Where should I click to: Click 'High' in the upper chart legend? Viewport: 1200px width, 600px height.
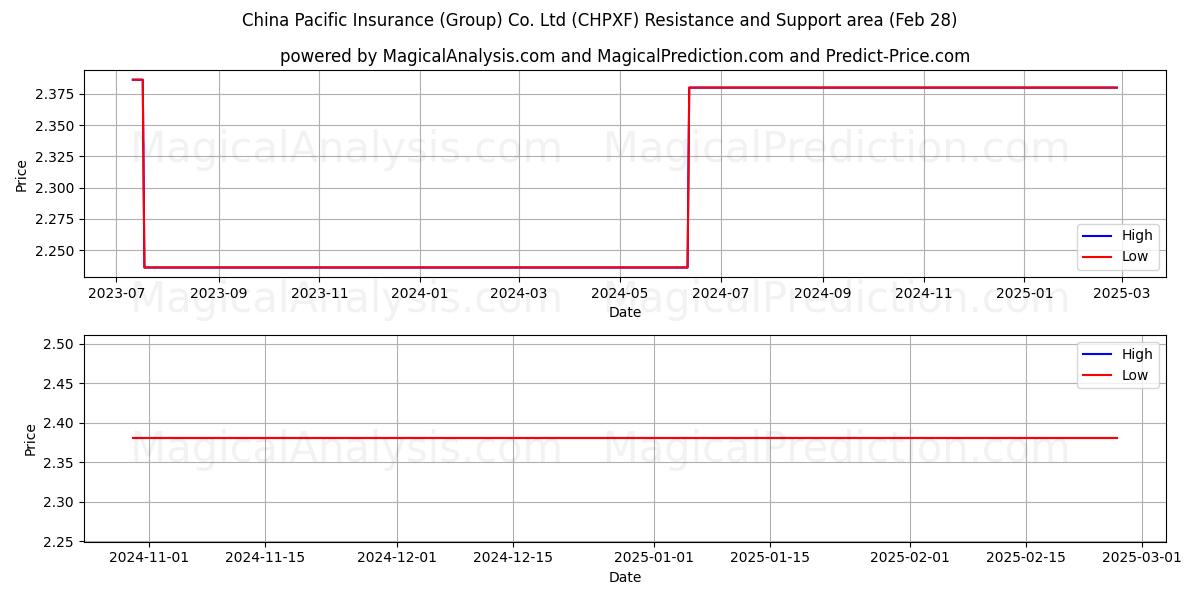[x=1137, y=236]
